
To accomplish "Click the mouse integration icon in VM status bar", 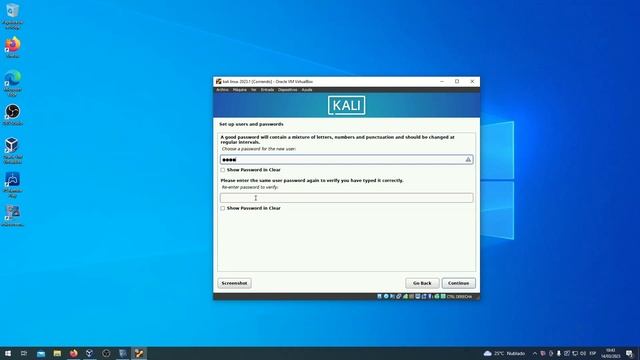I will (x=436, y=296).
